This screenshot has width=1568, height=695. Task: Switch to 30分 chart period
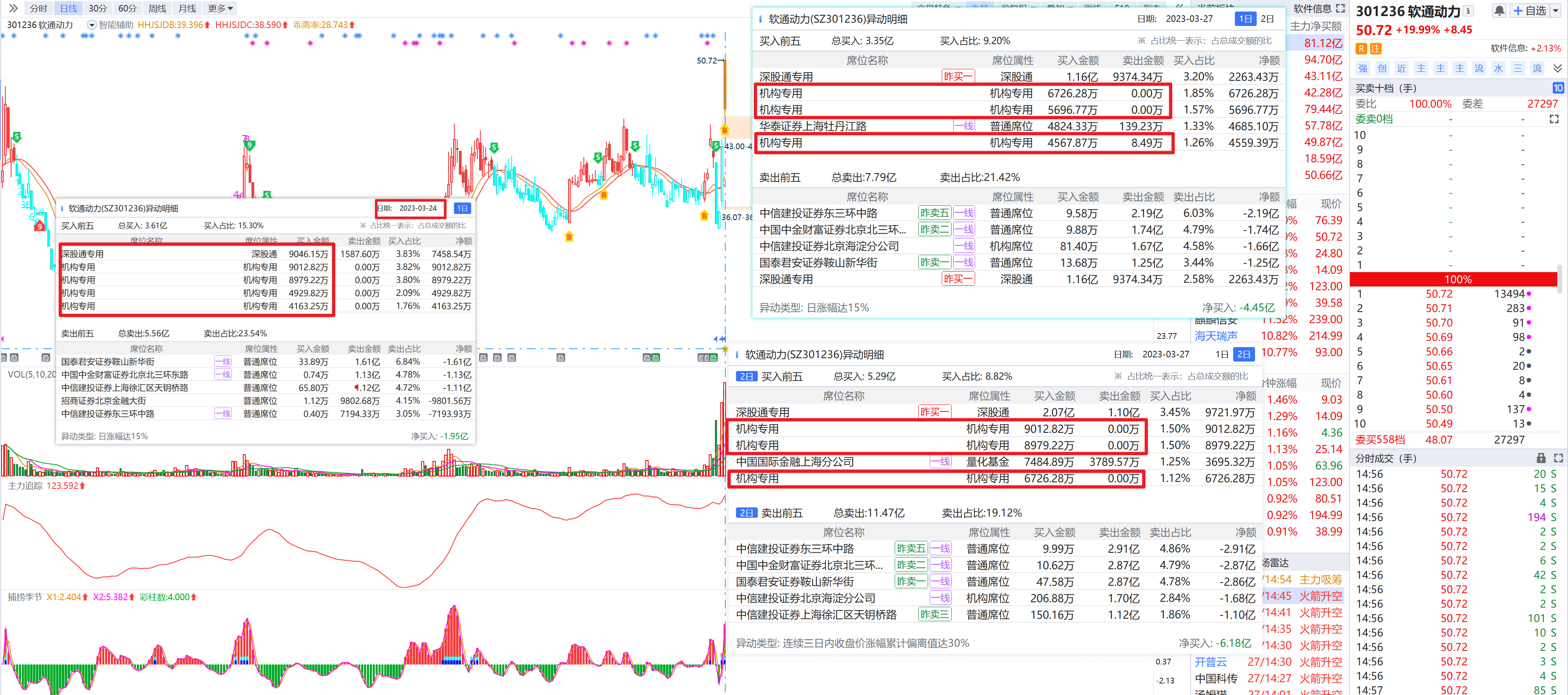click(97, 8)
